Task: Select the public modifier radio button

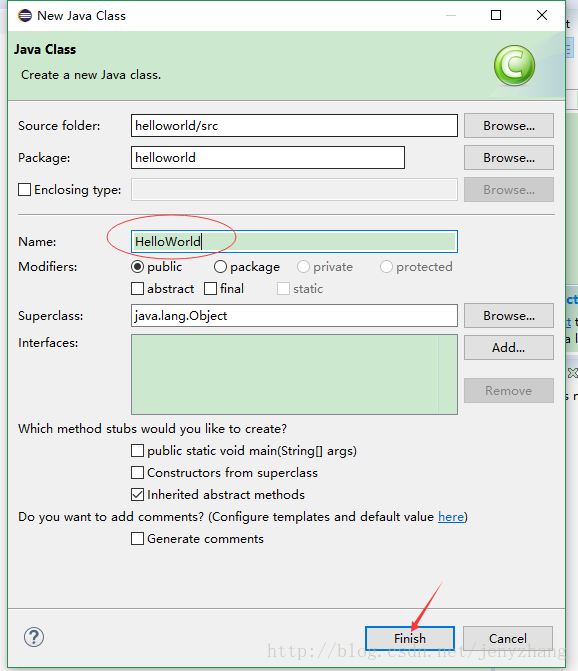Action: click(x=137, y=267)
